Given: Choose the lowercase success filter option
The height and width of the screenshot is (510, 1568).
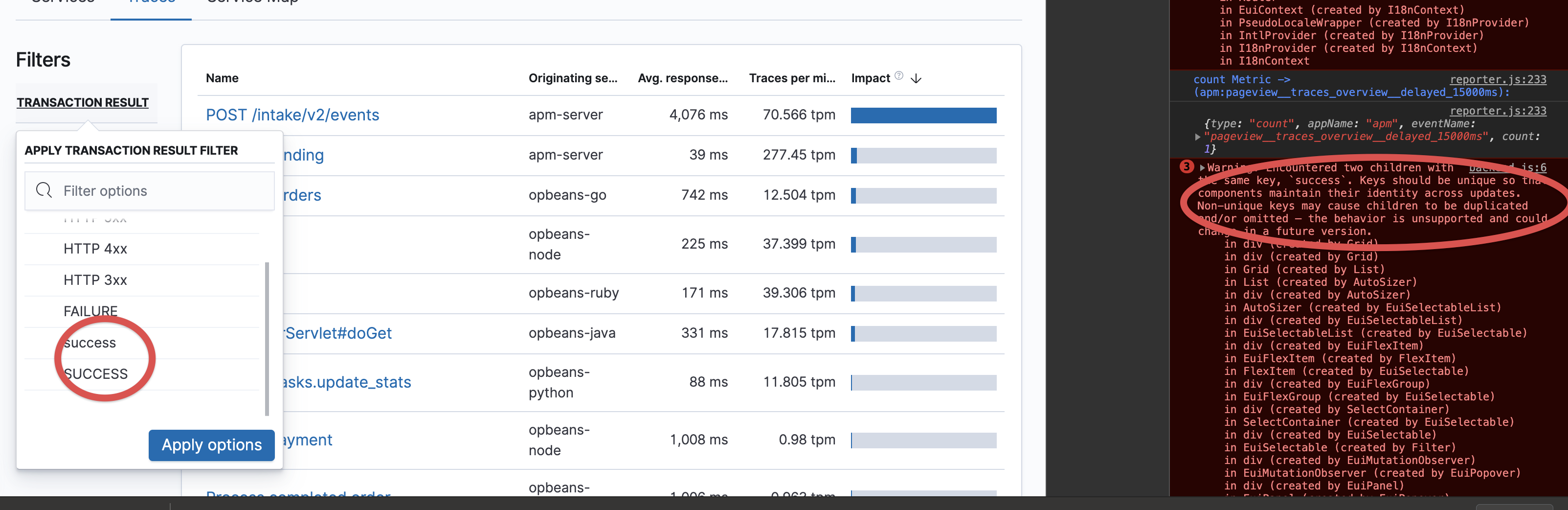Looking at the screenshot, I should [x=89, y=343].
